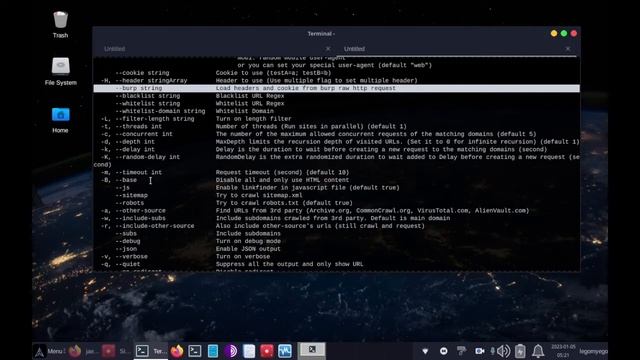Open the Trash desktop icon
This screenshot has height=360, width=640.
(60, 24)
